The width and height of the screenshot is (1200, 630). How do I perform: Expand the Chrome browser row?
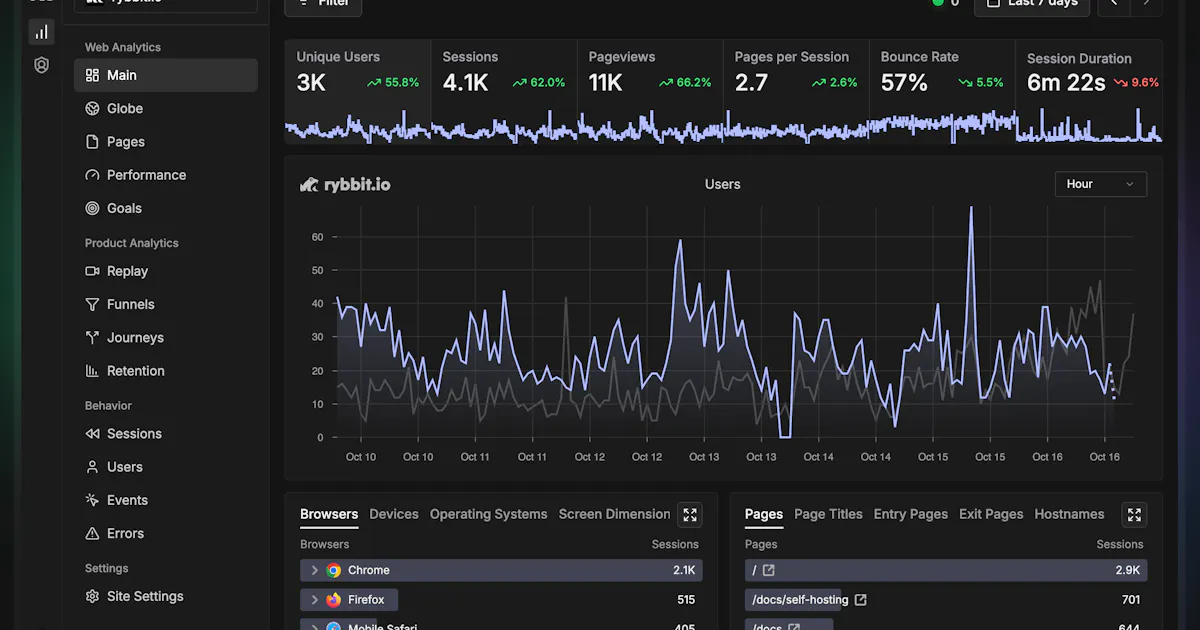(314, 570)
